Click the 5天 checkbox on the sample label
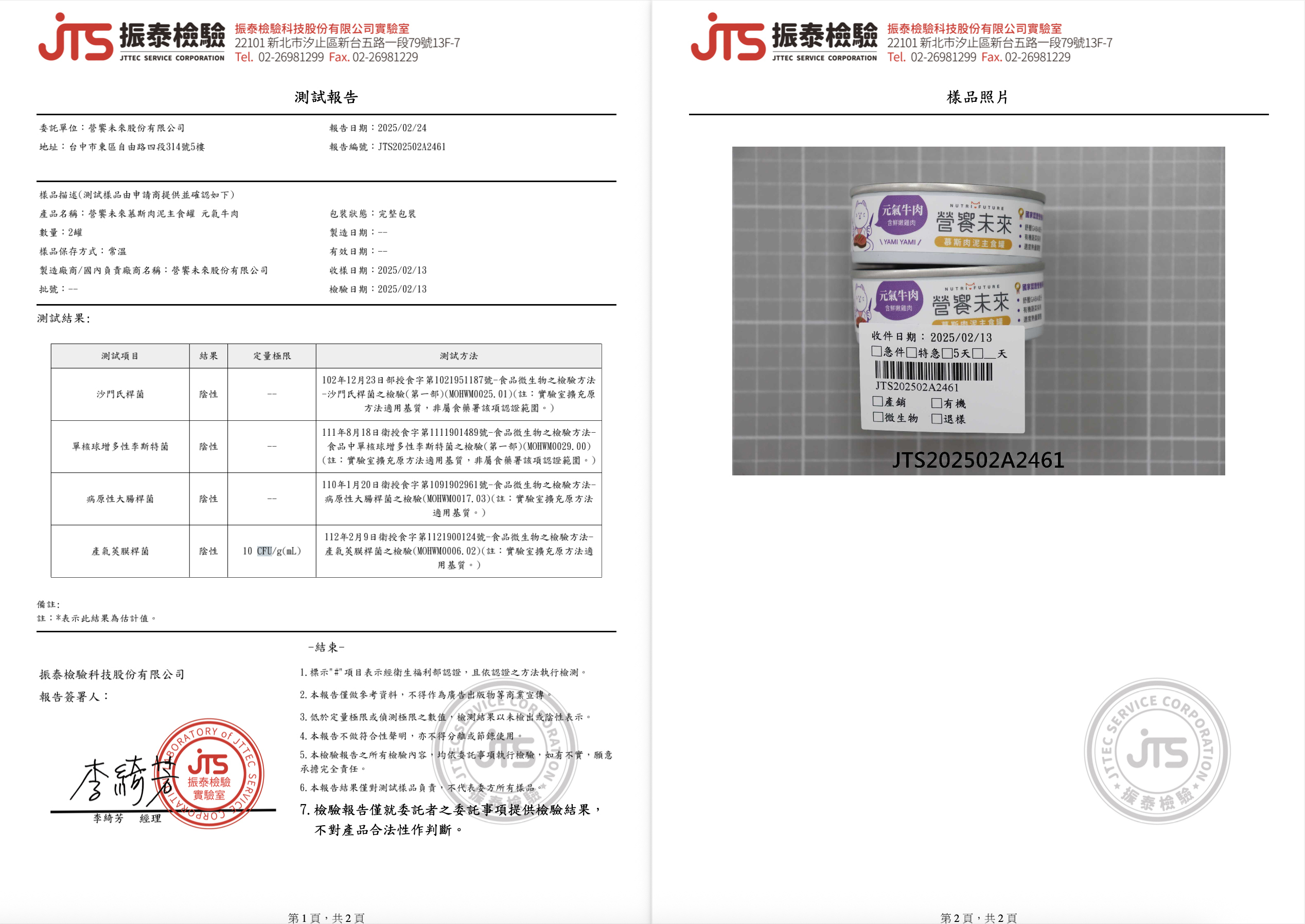This screenshot has width=1305, height=924. [x=947, y=353]
